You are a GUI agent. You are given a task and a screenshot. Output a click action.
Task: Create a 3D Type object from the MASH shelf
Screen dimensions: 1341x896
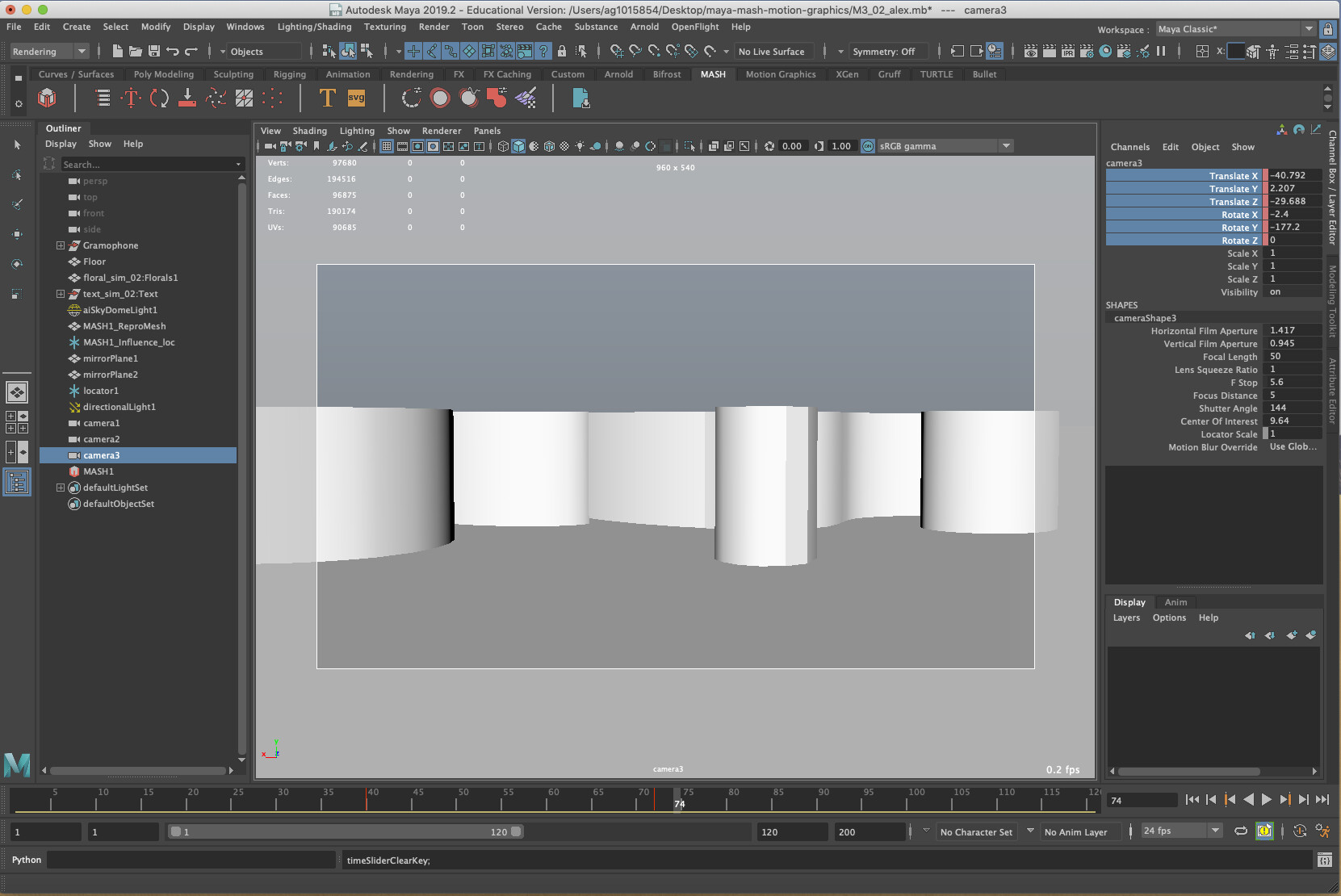[327, 98]
